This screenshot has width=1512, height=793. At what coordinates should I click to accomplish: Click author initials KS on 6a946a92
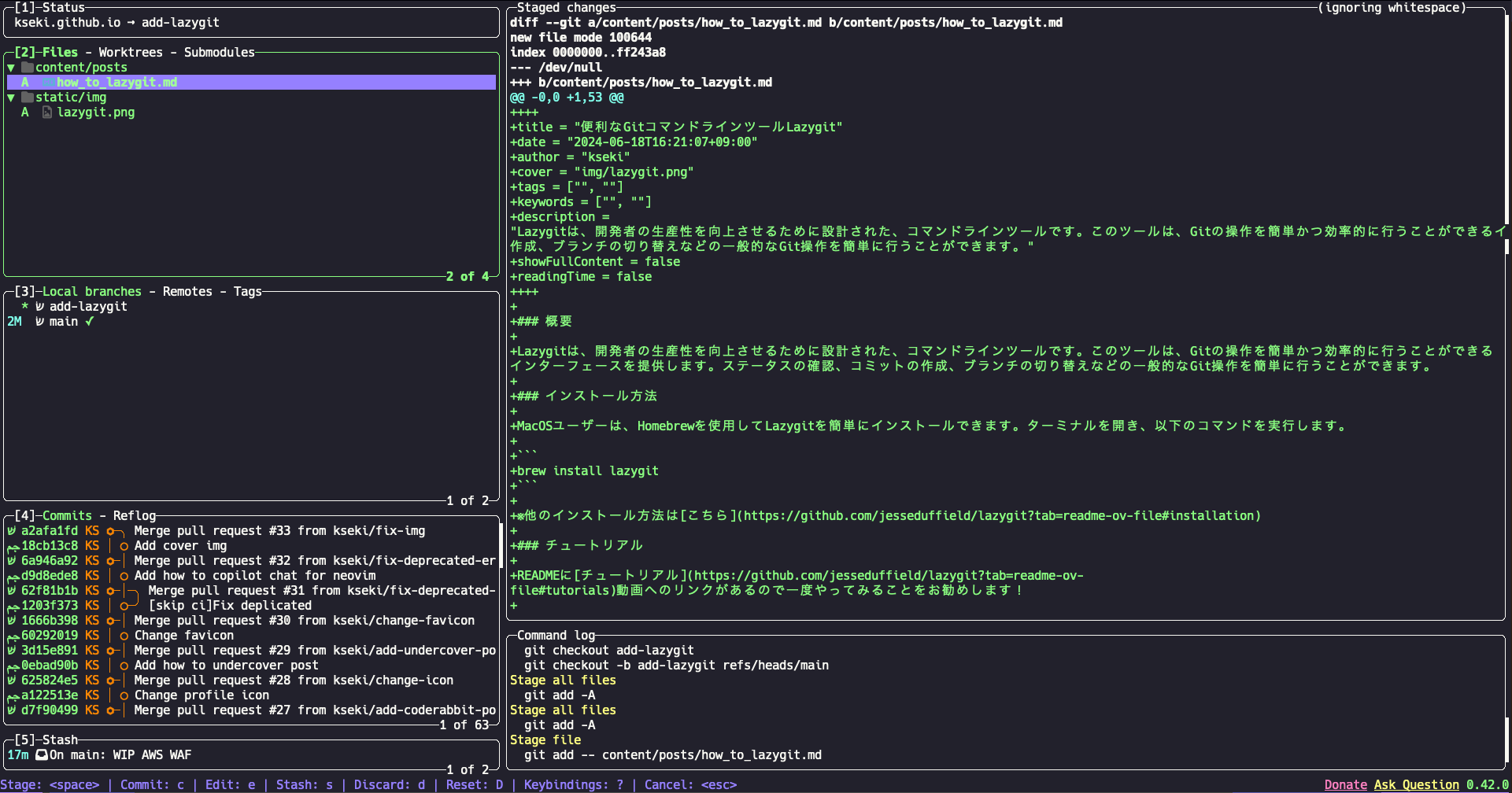[92, 561]
